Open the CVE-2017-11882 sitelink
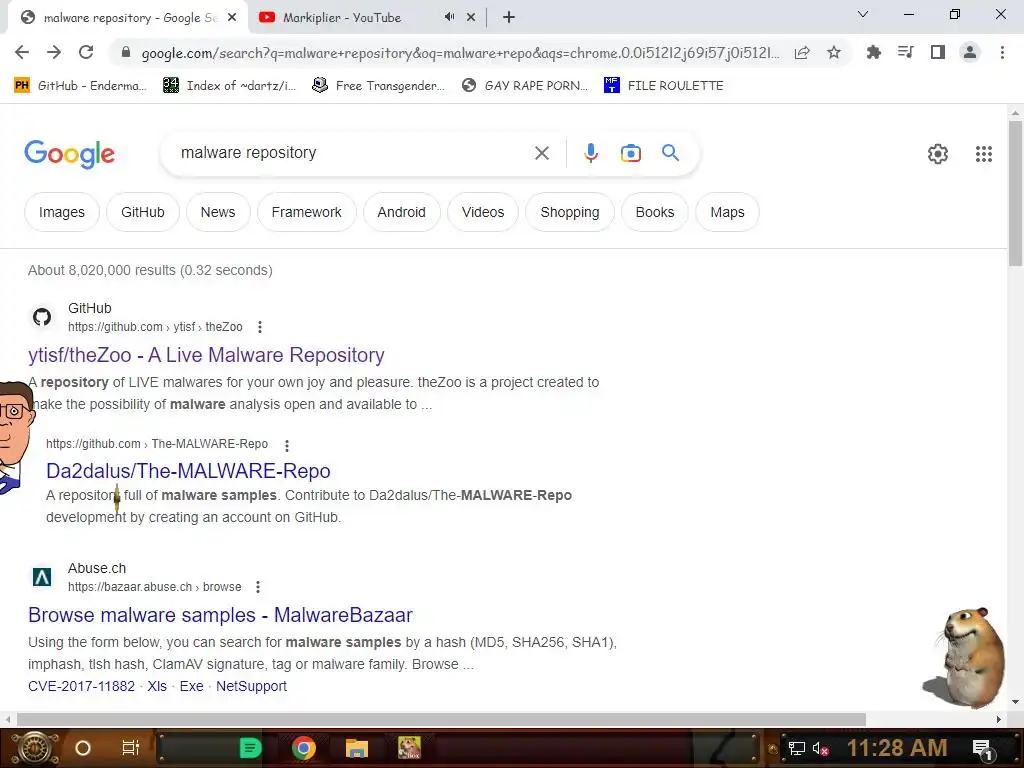 pyautogui.click(x=81, y=686)
